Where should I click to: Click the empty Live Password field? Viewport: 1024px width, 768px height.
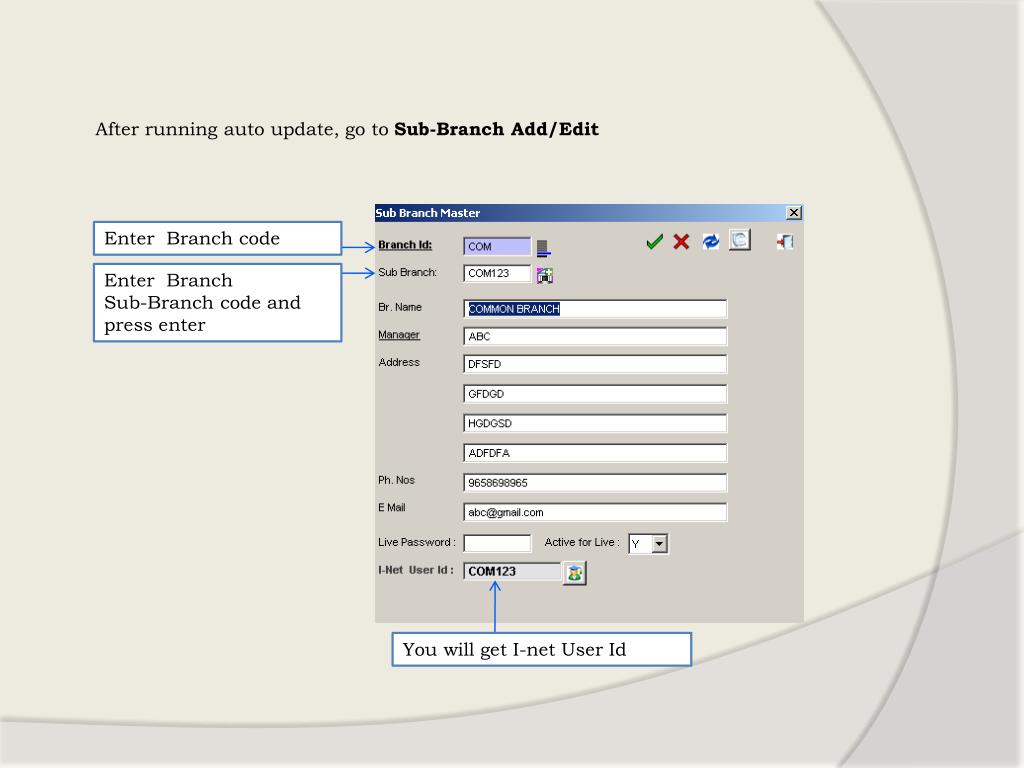coord(497,544)
